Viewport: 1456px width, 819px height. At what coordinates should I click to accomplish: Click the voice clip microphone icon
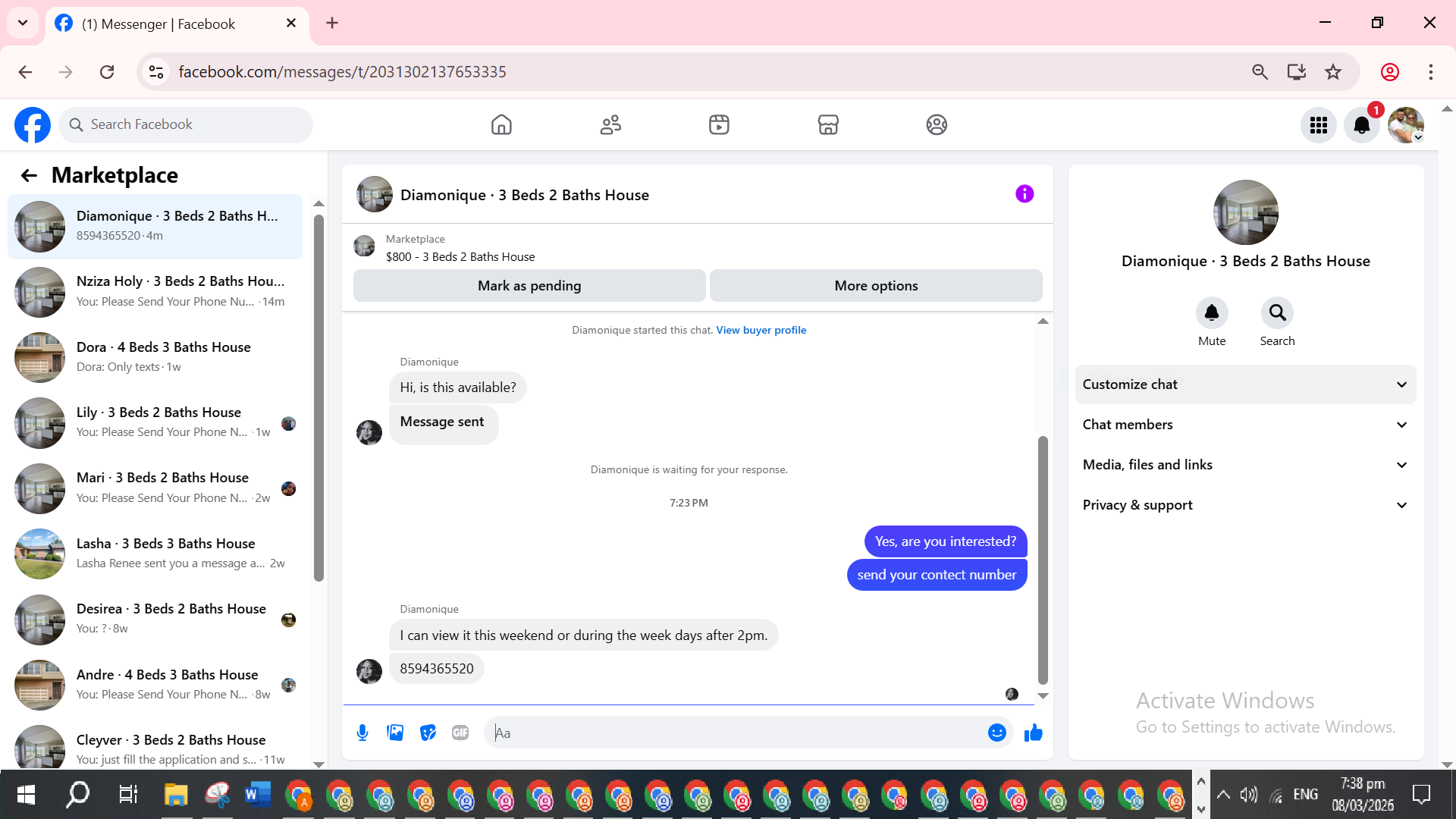[362, 733]
